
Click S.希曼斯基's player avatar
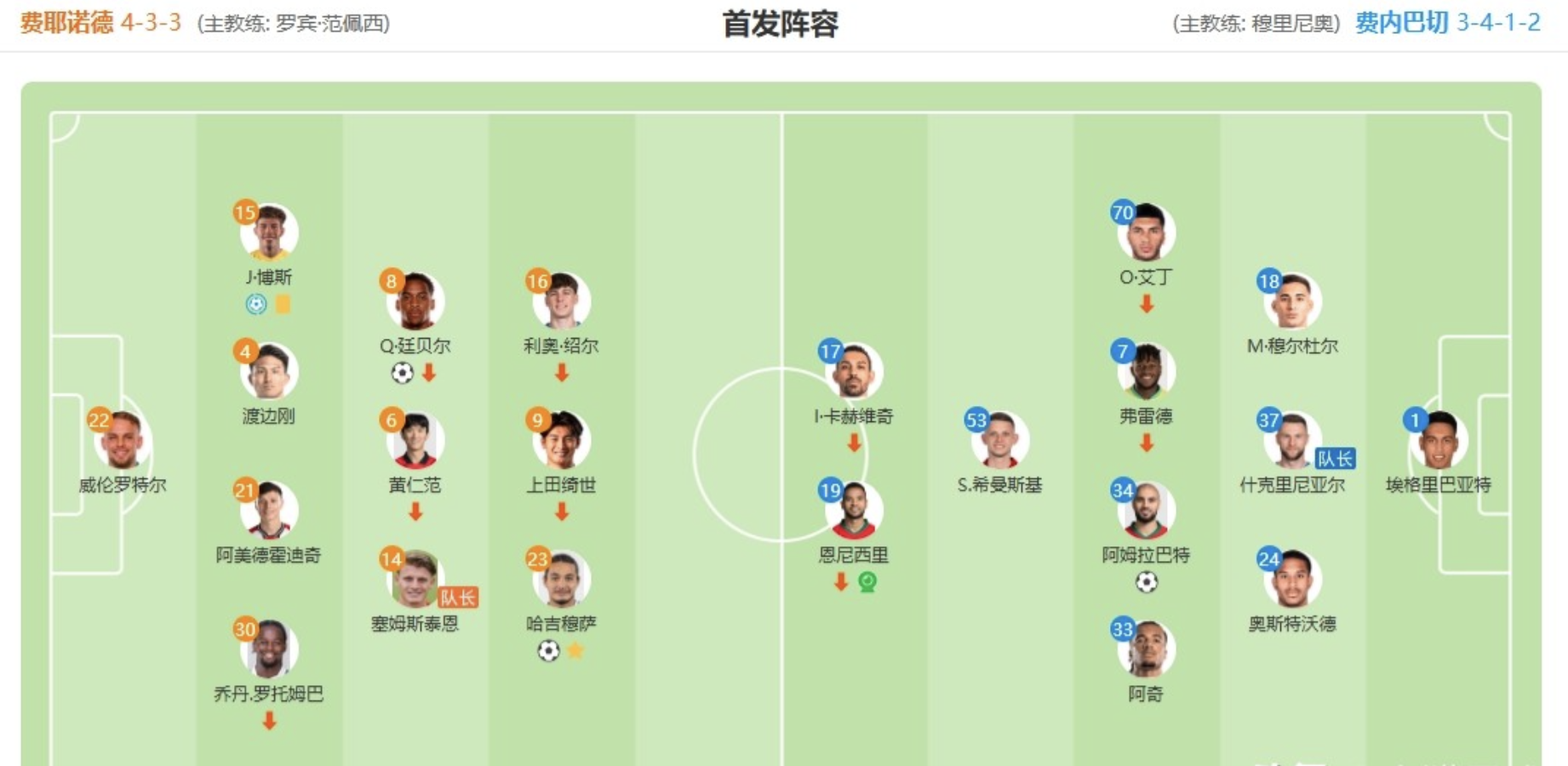pyautogui.click(x=1000, y=441)
